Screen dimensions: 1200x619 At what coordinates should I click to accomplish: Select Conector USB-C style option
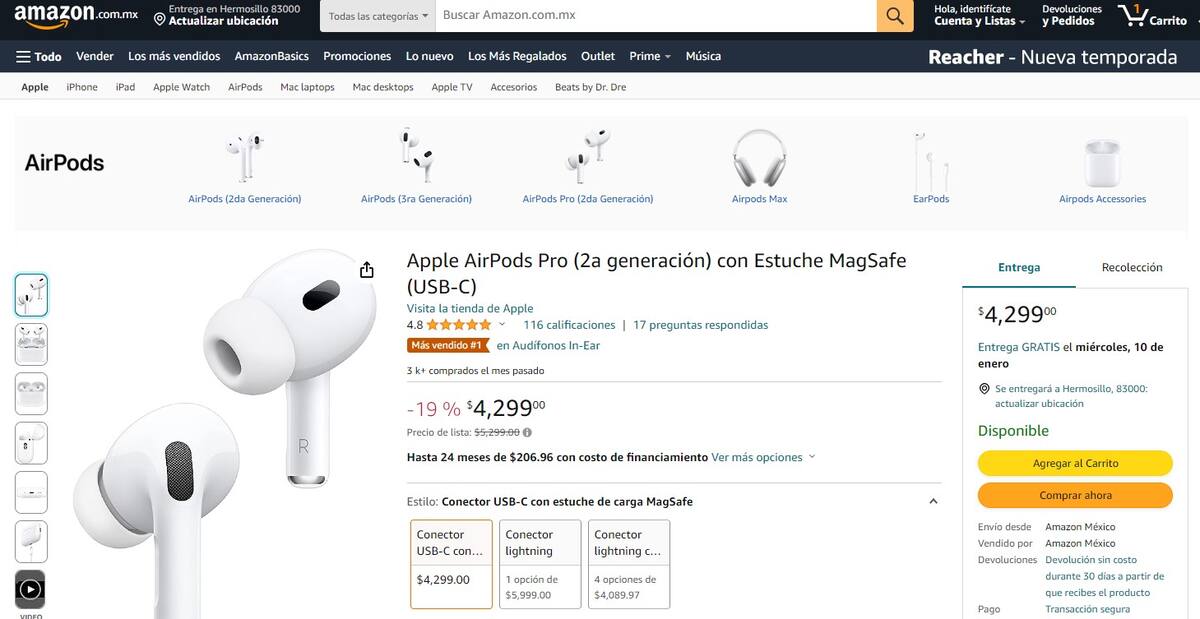point(451,563)
